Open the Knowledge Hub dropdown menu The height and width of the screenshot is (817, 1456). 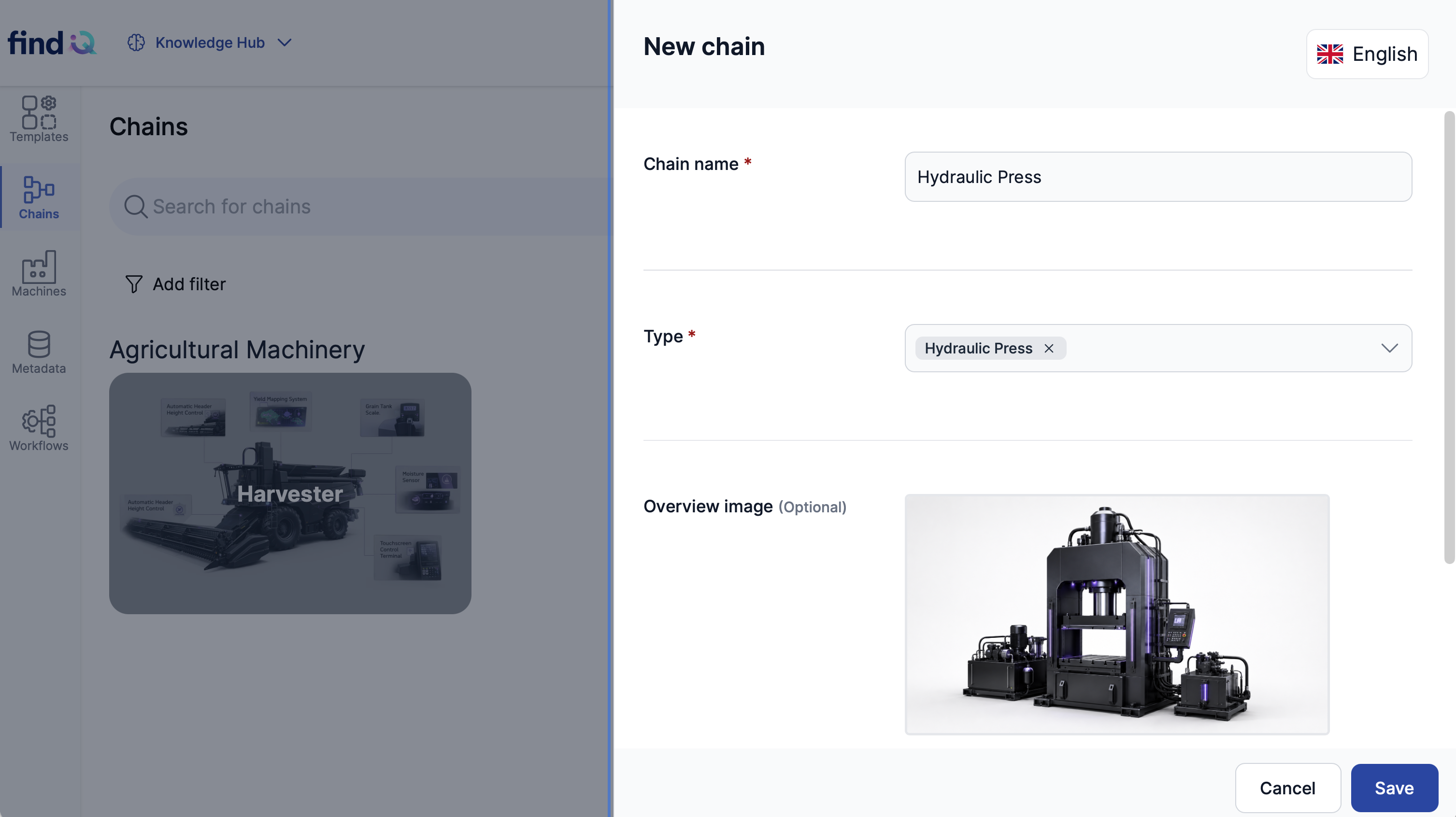point(210,43)
